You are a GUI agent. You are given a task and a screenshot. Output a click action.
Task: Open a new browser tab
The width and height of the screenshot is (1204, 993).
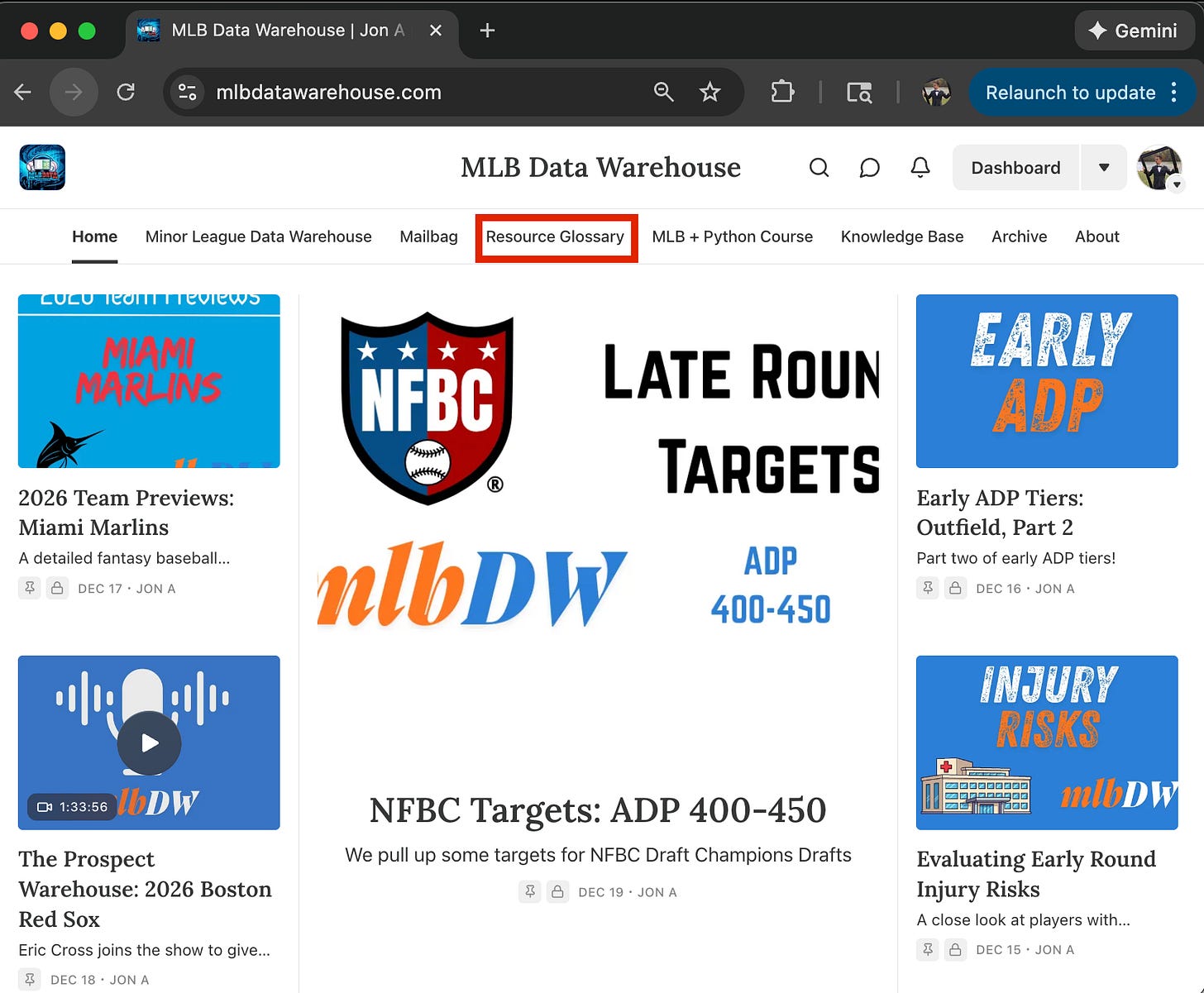point(487,31)
